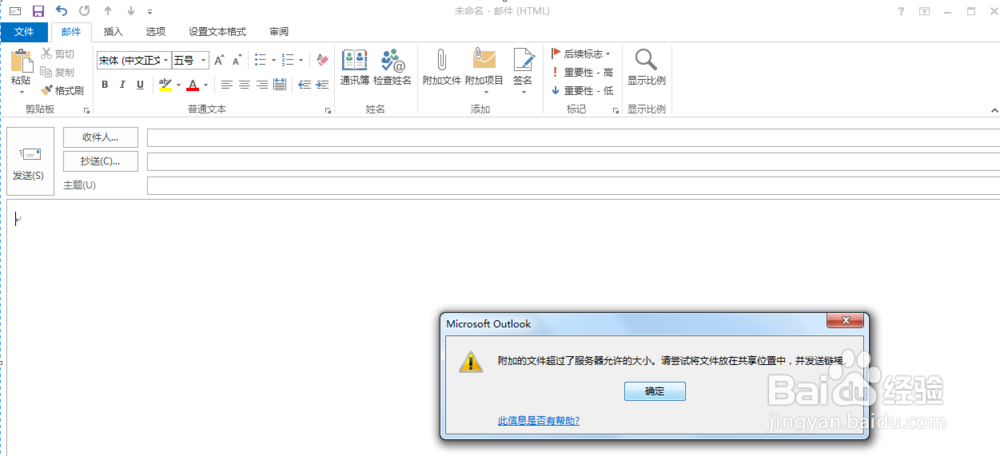
Task: Switch to the 选项 ribbon tab
Action: [x=156, y=32]
